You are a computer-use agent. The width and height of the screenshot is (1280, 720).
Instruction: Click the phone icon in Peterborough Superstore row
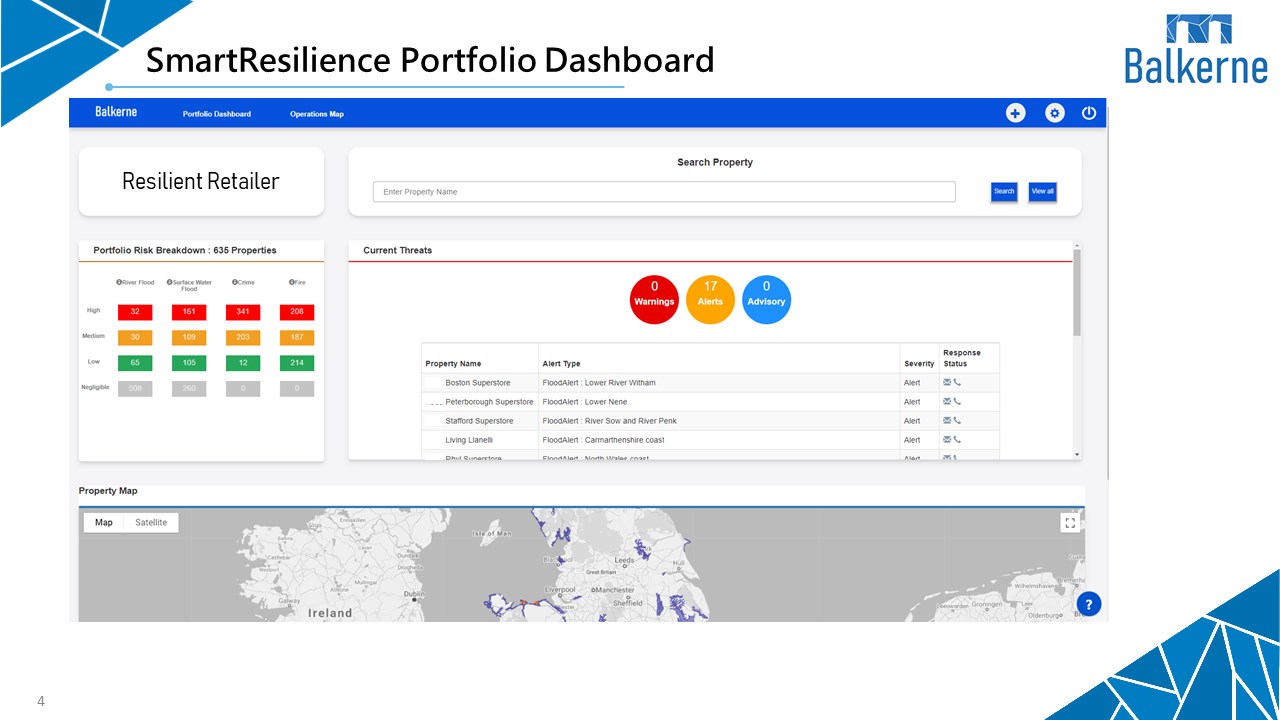(x=957, y=401)
